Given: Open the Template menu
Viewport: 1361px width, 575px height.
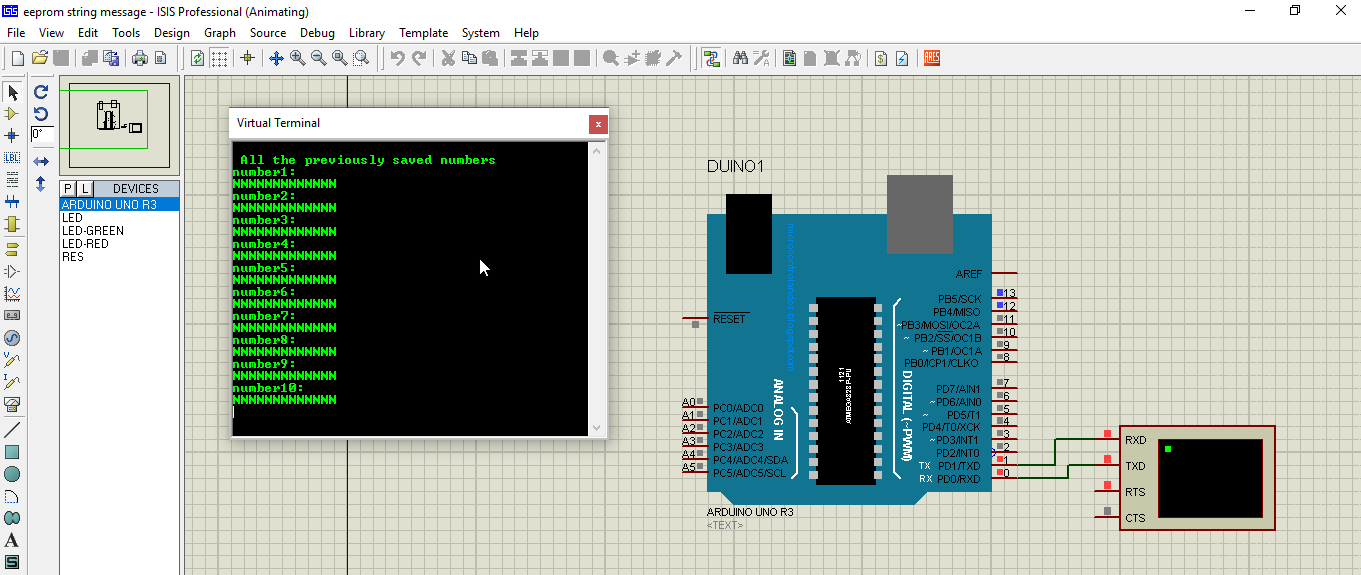Looking at the screenshot, I should point(424,33).
